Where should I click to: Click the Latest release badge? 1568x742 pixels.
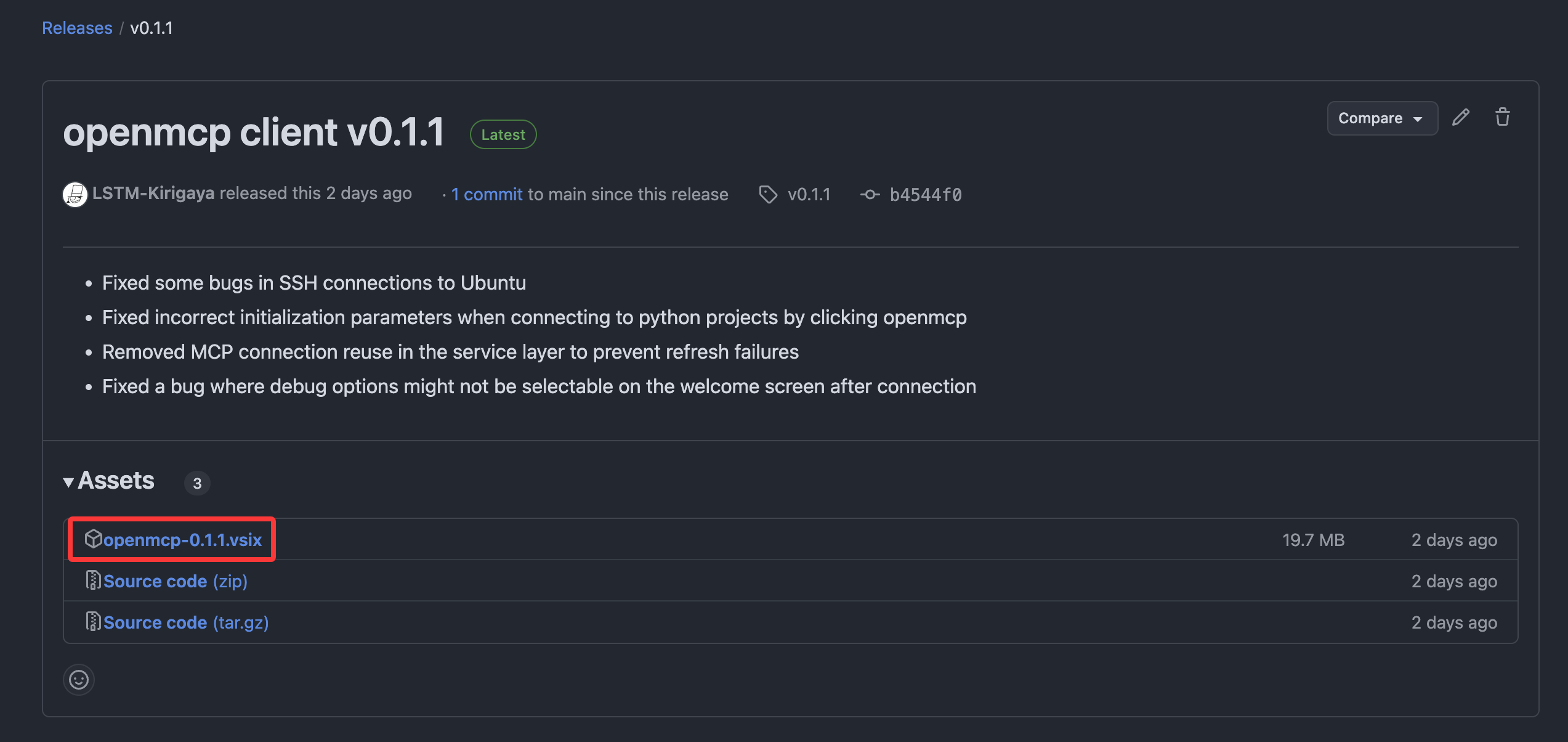pyautogui.click(x=503, y=134)
